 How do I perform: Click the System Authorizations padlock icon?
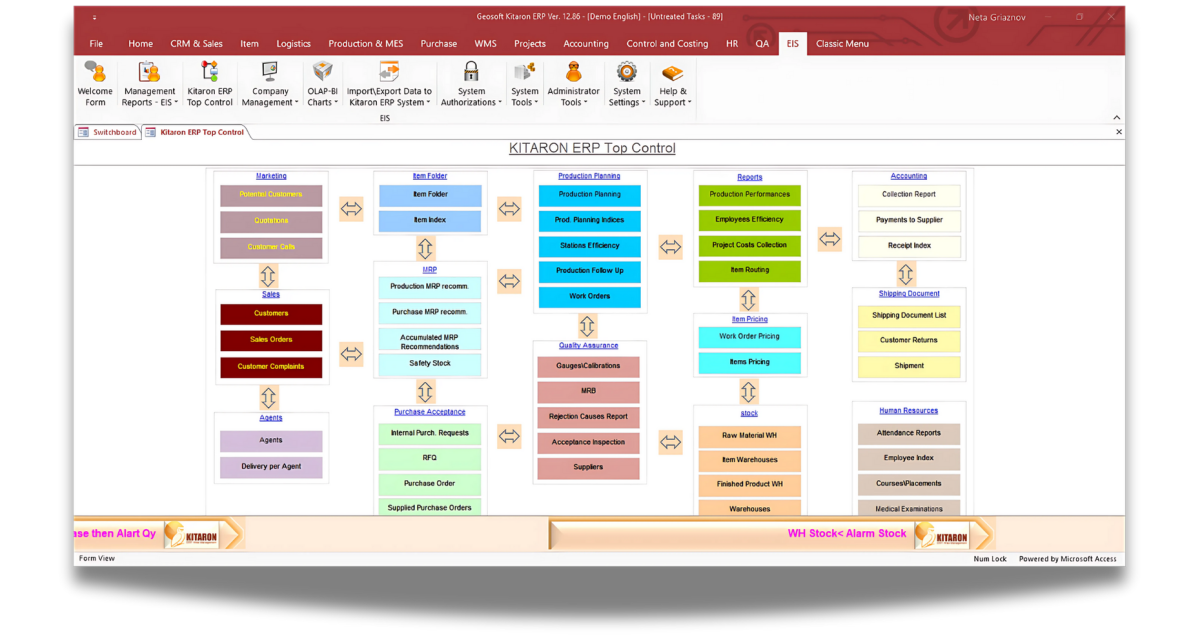point(470,73)
